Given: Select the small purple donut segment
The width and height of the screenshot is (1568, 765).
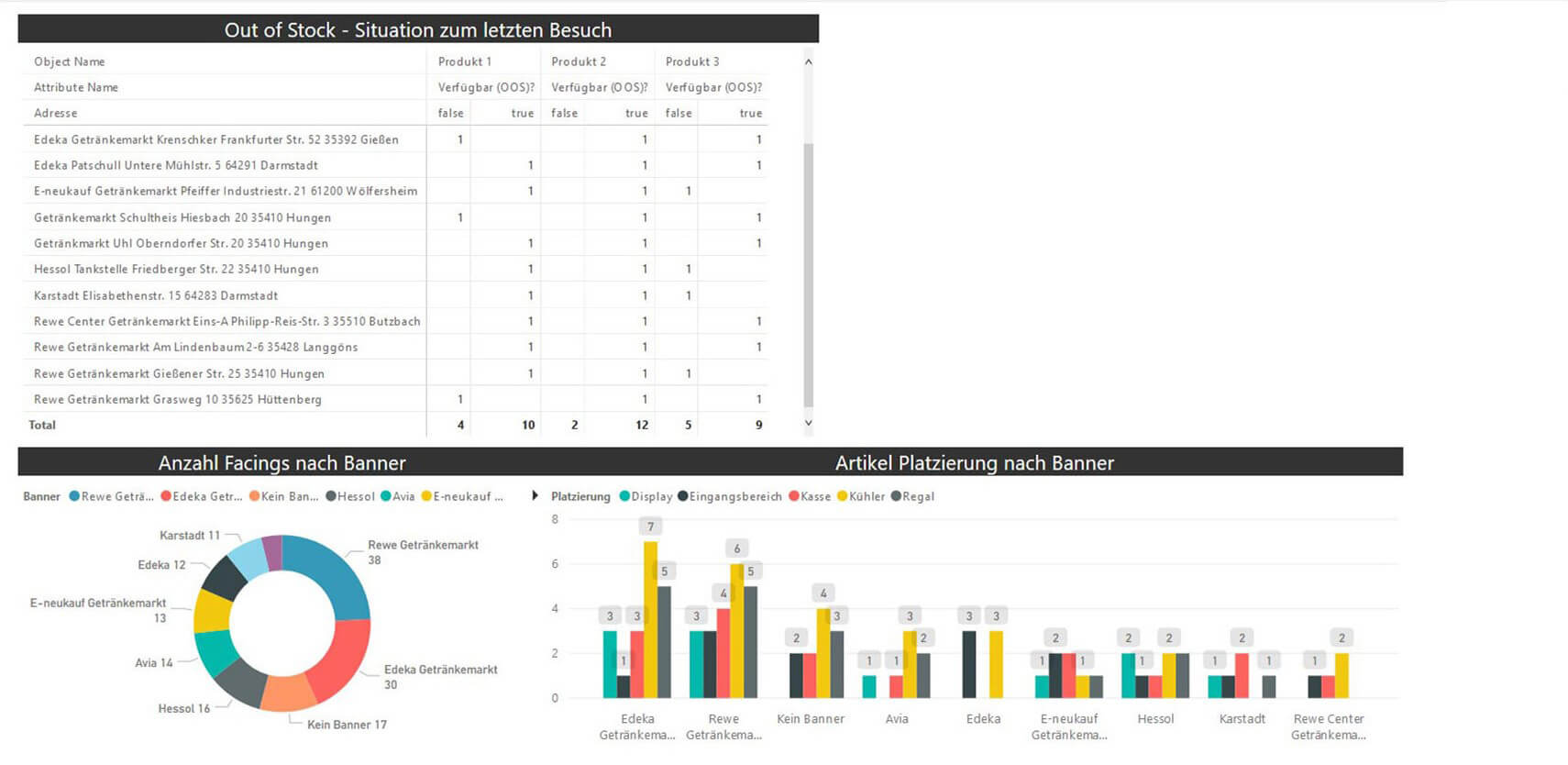Looking at the screenshot, I should point(272,552).
